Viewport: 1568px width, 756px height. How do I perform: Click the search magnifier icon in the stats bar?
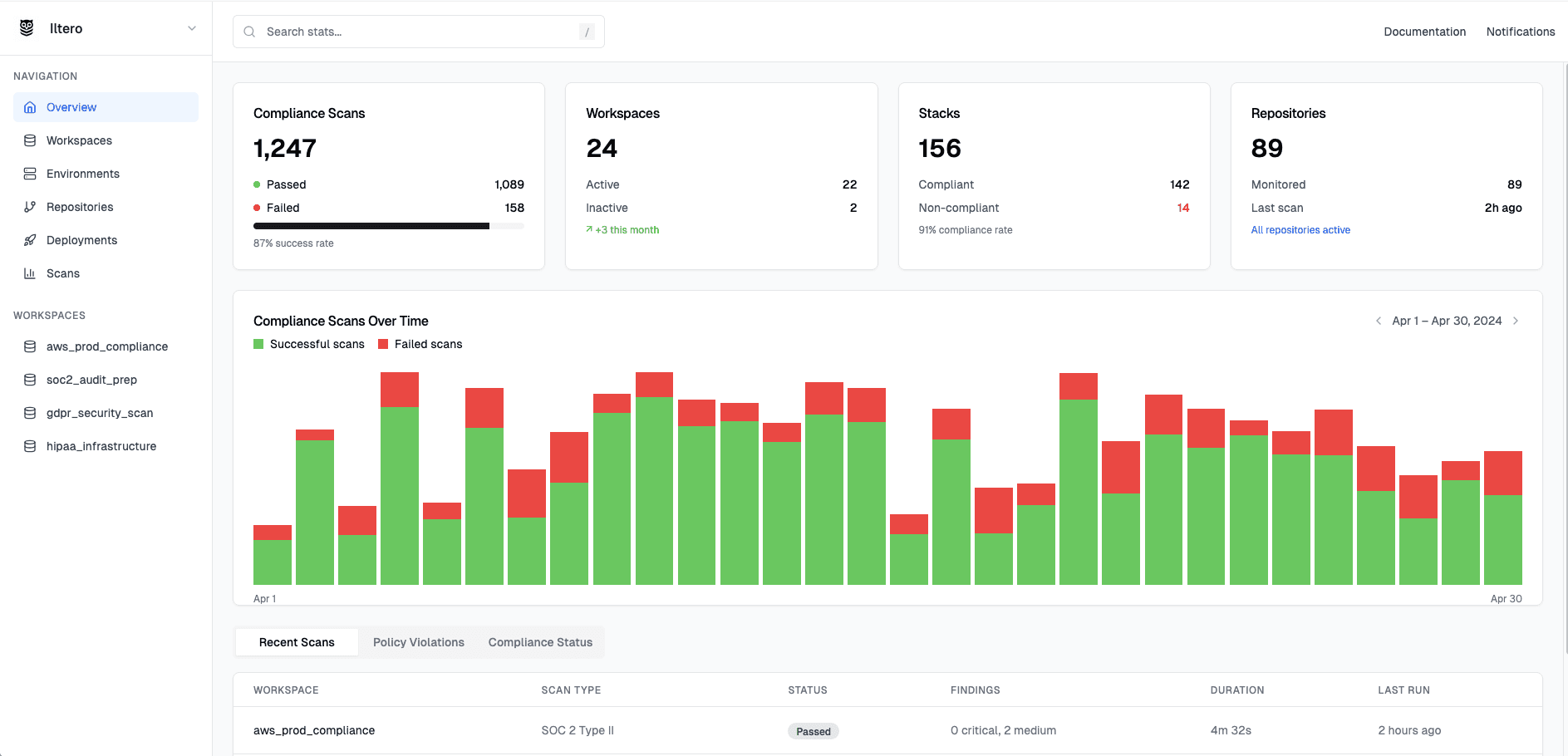pyautogui.click(x=249, y=31)
